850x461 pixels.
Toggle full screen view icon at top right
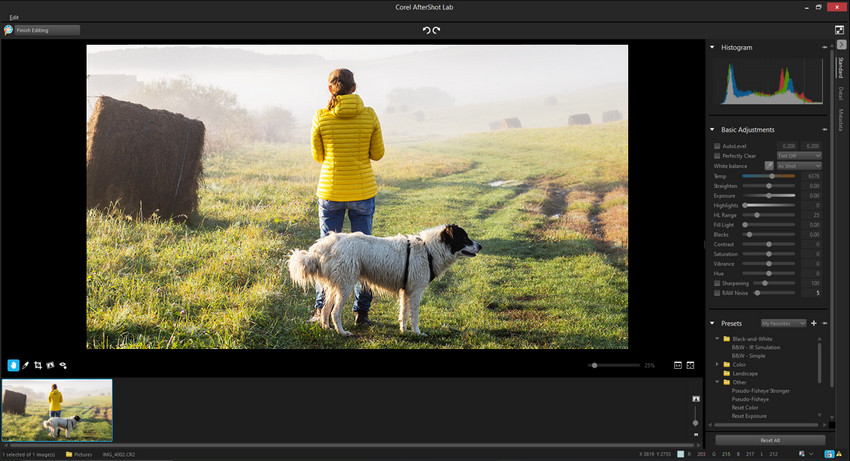(840, 30)
